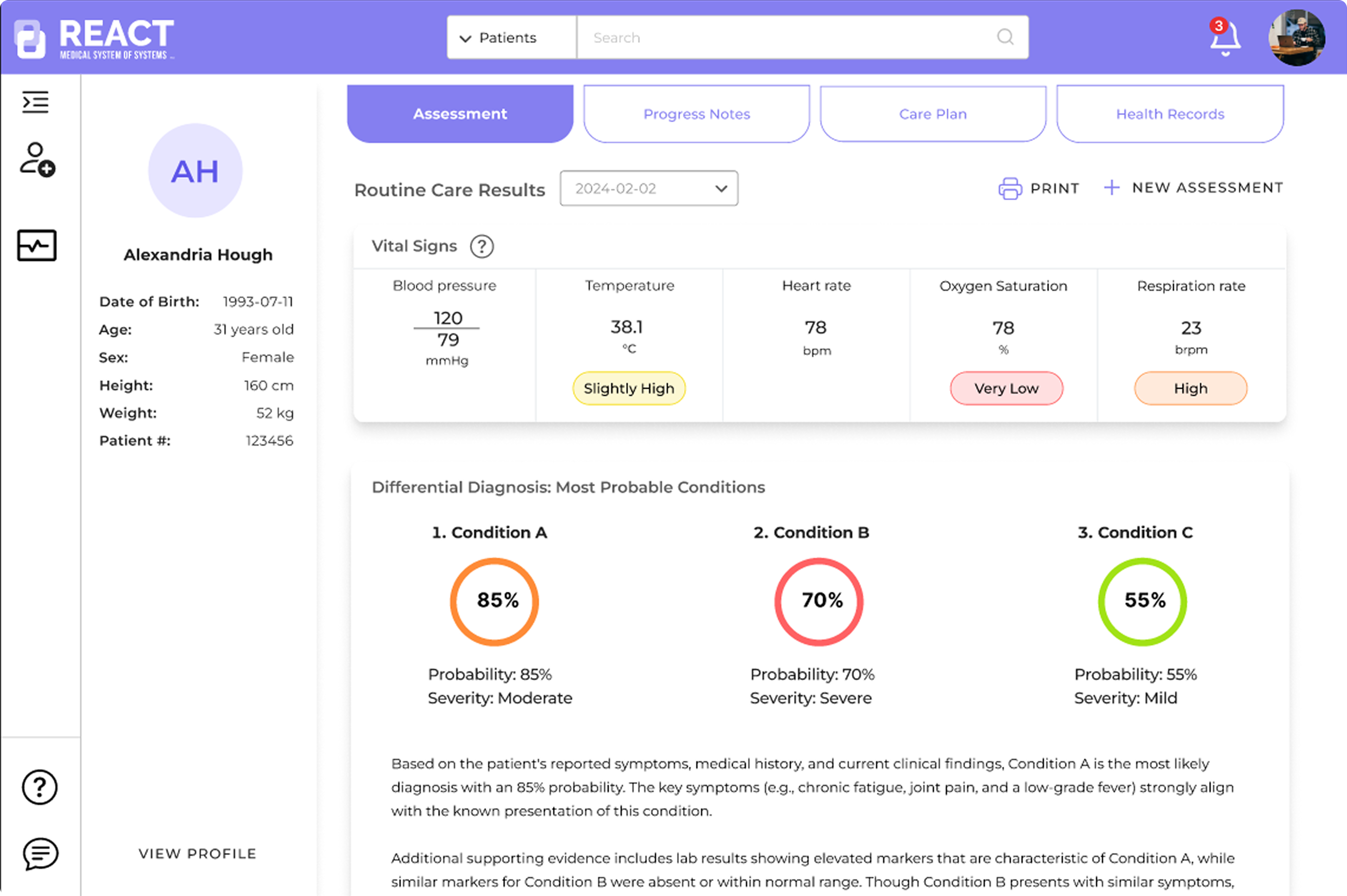
Task: Focus the Search input field
Action: pos(789,38)
